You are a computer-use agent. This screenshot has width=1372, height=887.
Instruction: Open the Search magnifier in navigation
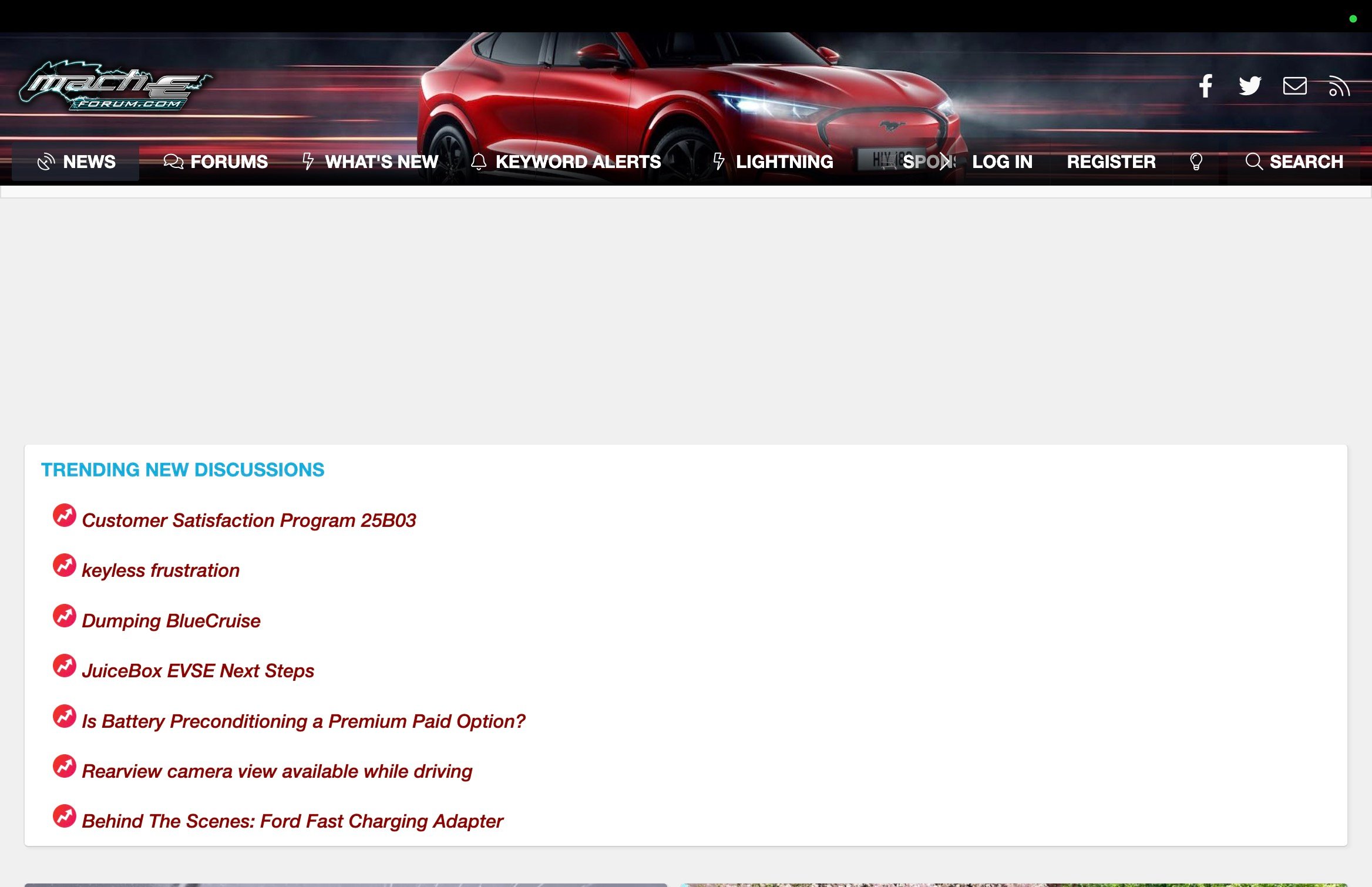point(1294,162)
